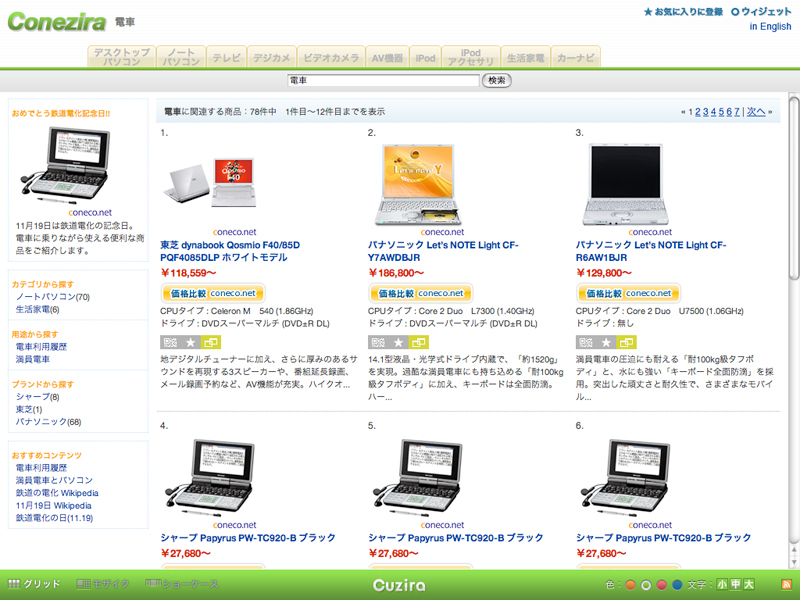This screenshot has width=800, height=600.
Task: Switch to in English
Action: coord(770,27)
